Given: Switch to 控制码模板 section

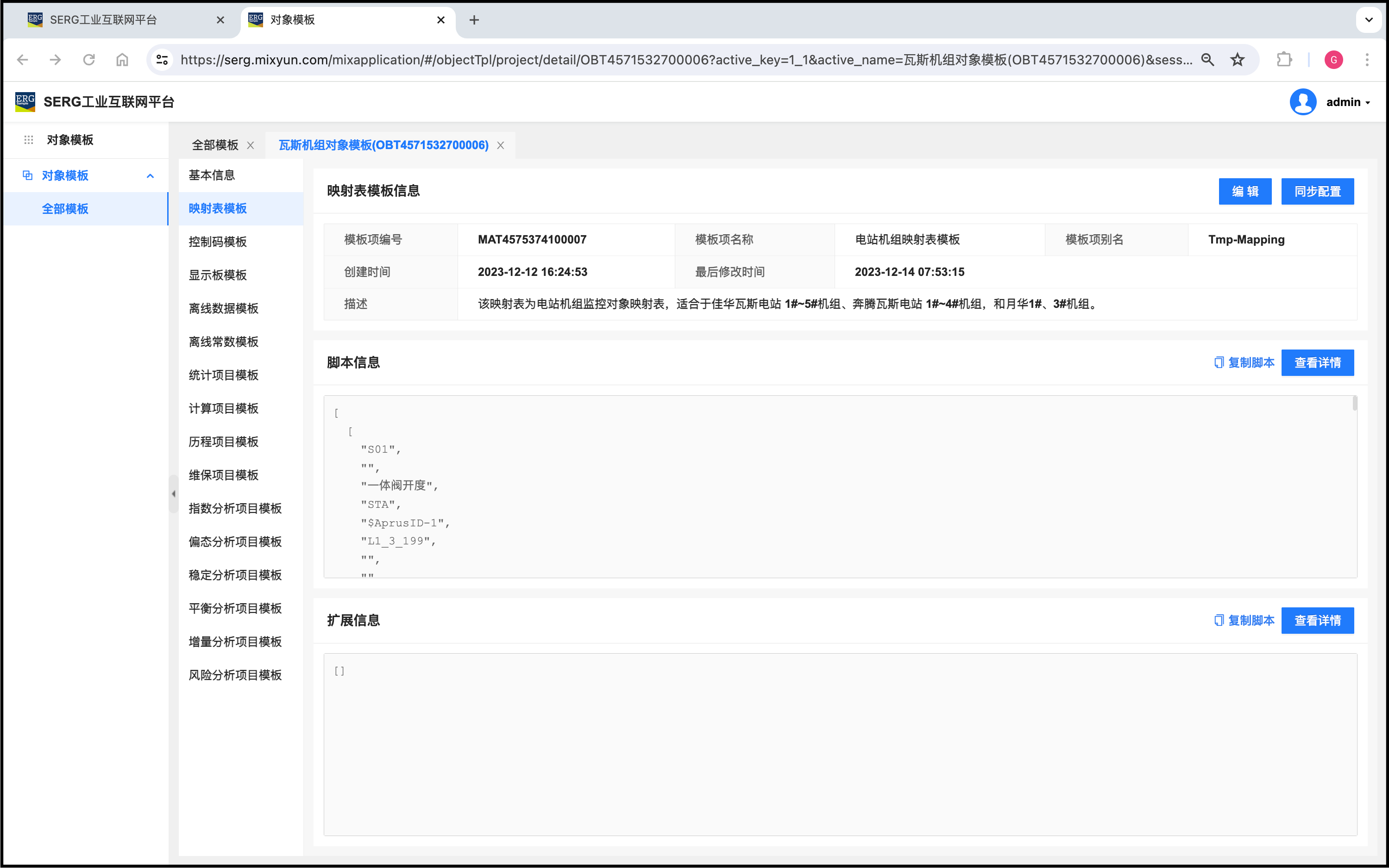Looking at the screenshot, I should pyautogui.click(x=218, y=242).
